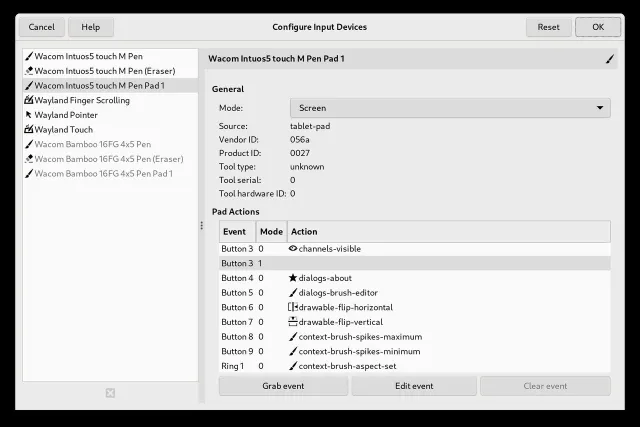This screenshot has height=427, width=640.
Task: Click the Tool type value unknown
Action: [x=307, y=167]
